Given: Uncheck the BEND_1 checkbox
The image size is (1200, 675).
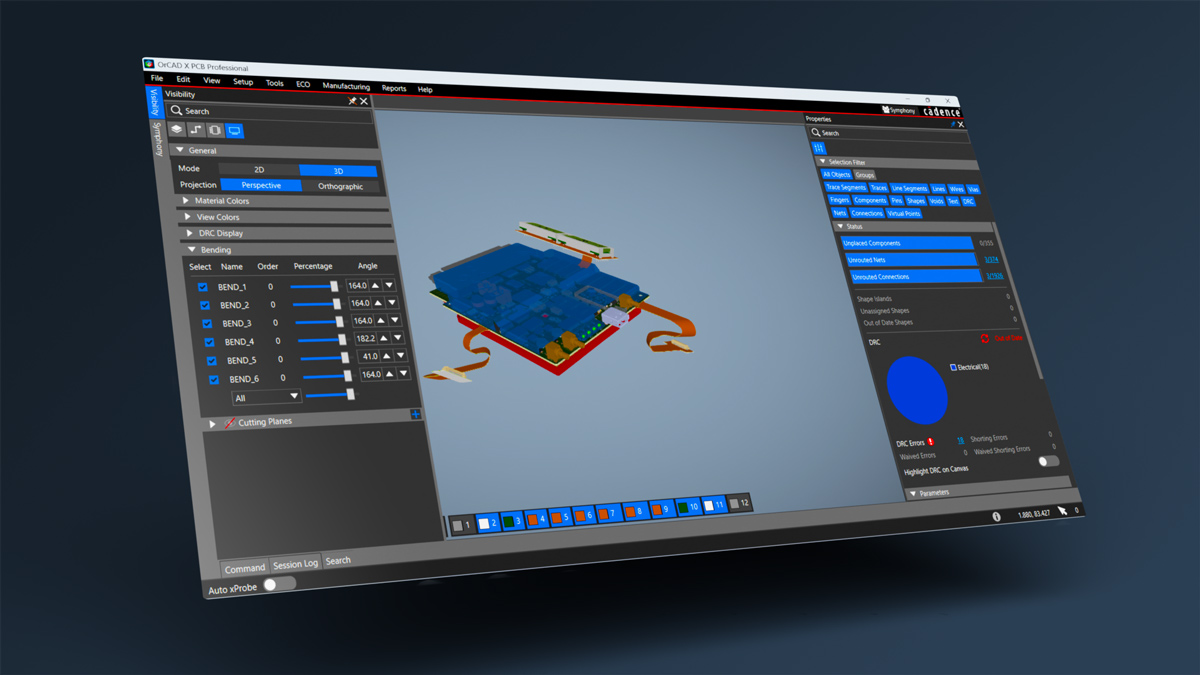Looking at the screenshot, I should click(x=202, y=287).
